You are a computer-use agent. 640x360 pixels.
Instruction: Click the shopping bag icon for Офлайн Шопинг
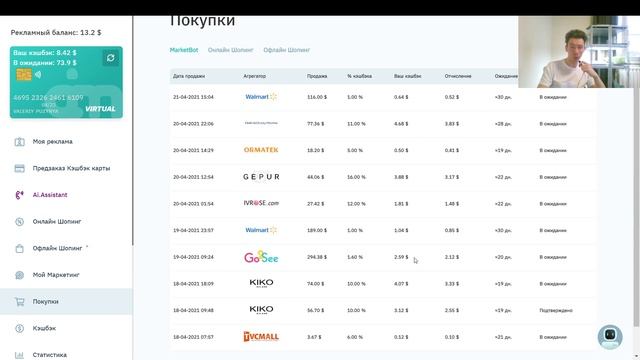20,248
